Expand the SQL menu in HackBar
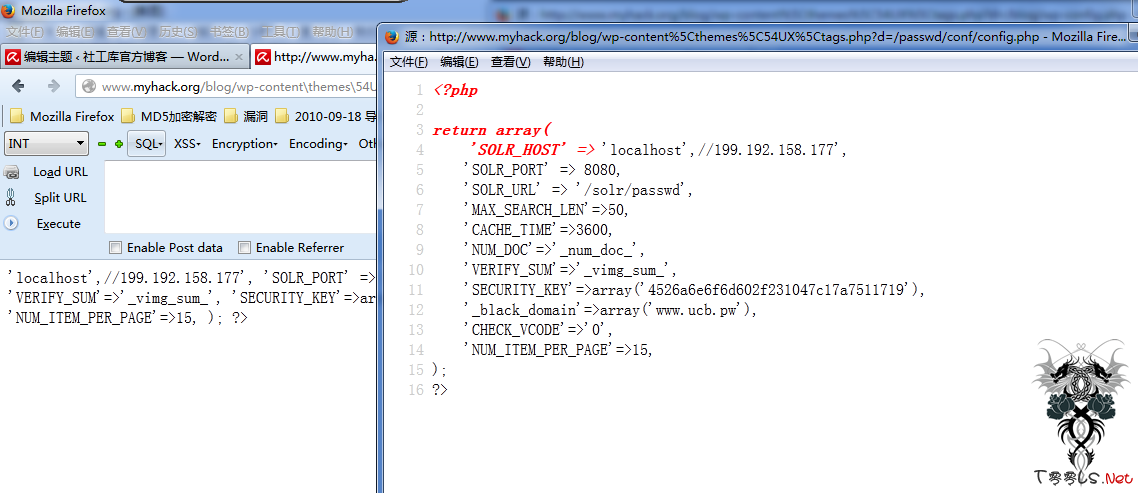The image size is (1138, 493). coord(147,144)
